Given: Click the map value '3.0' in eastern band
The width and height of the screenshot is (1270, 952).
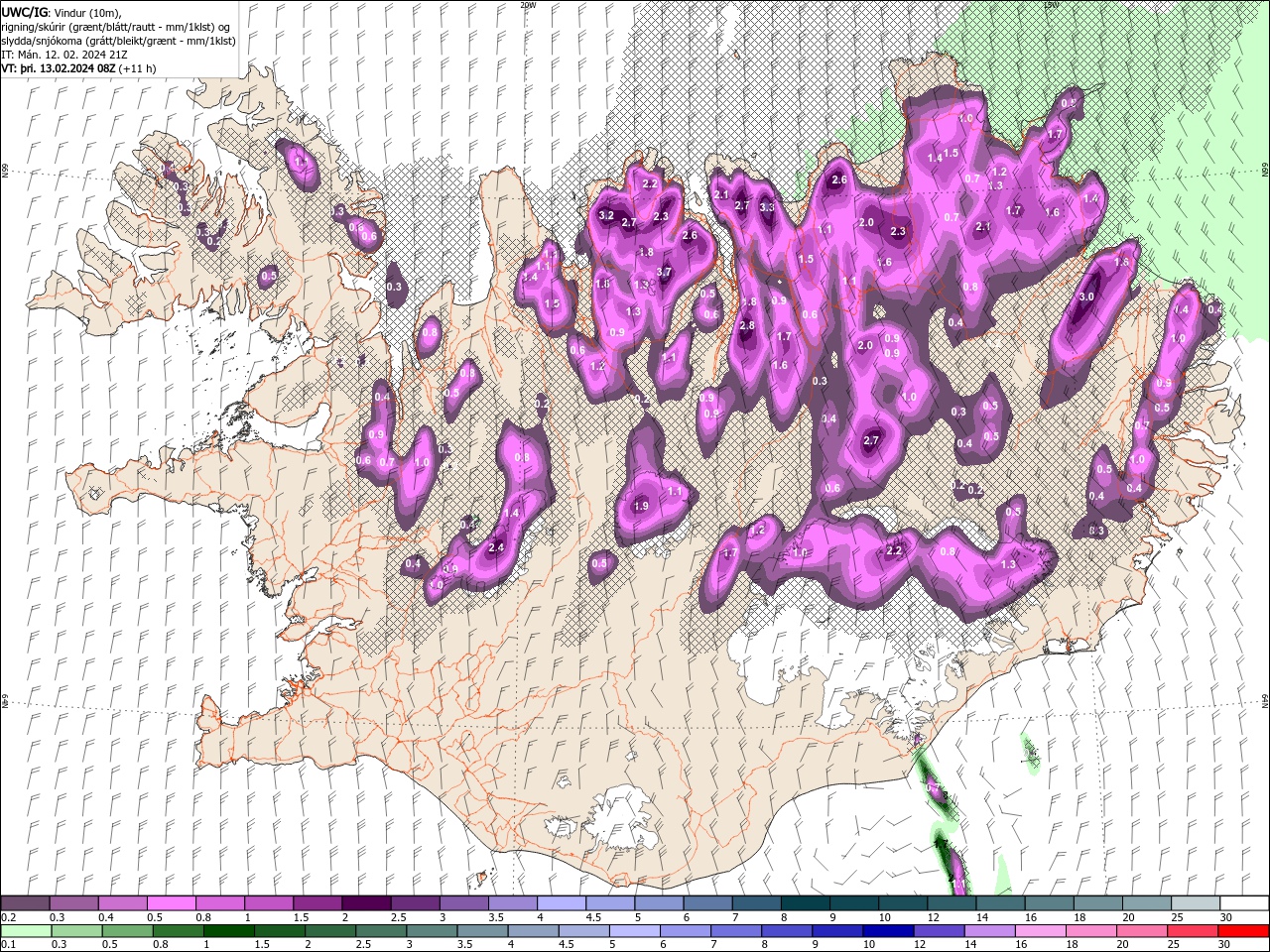Looking at the screenshot, I should [x=1086, y=297].
